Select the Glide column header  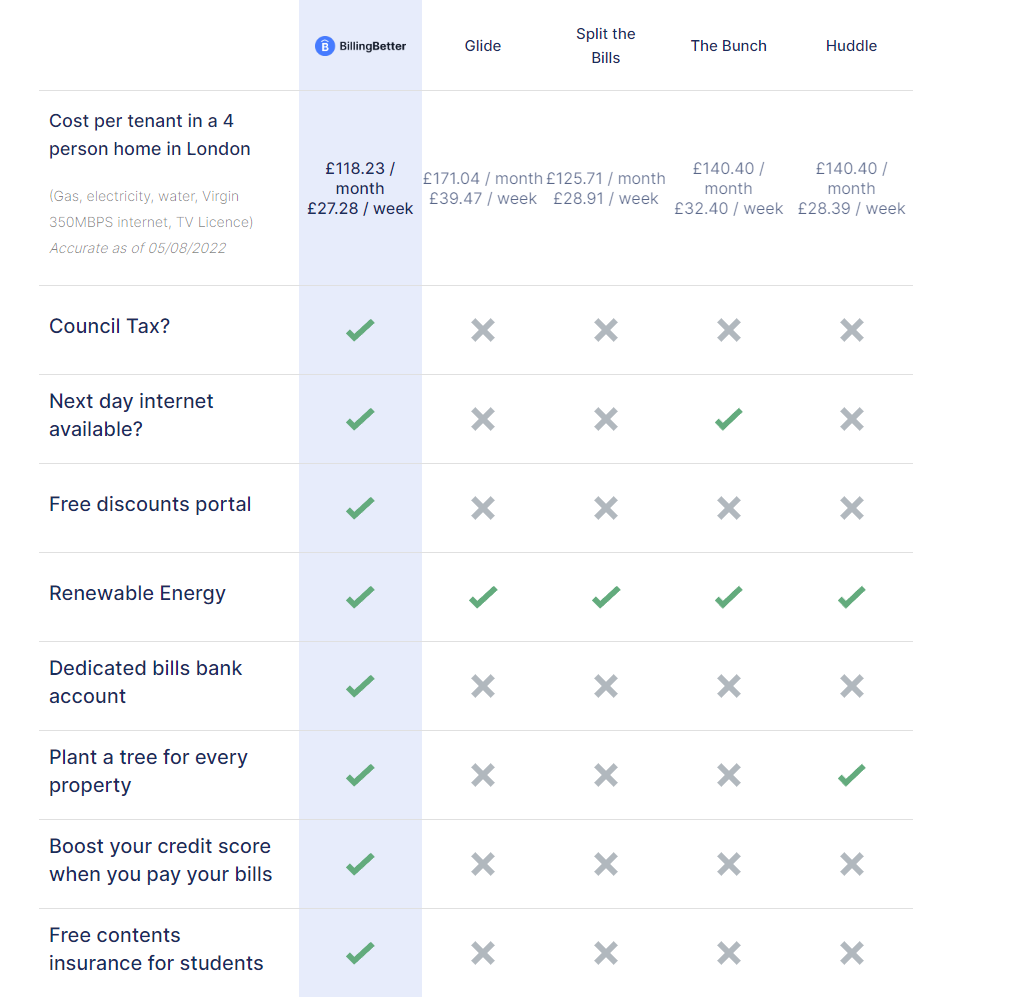(483, 46)
